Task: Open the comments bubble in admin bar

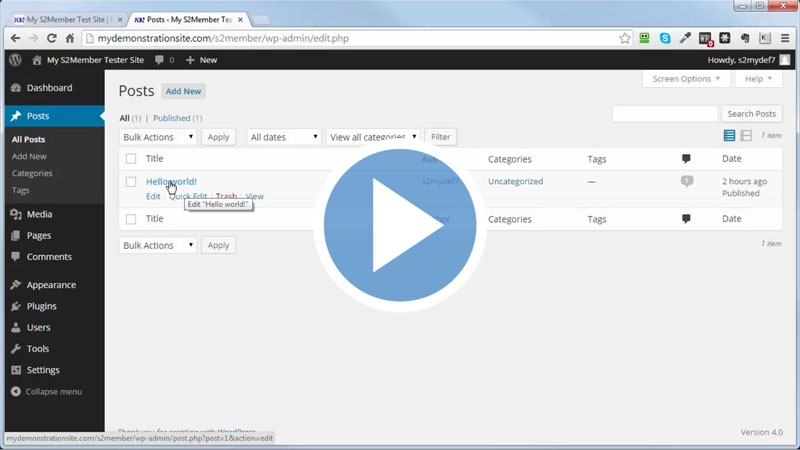Action: (163, 60)
